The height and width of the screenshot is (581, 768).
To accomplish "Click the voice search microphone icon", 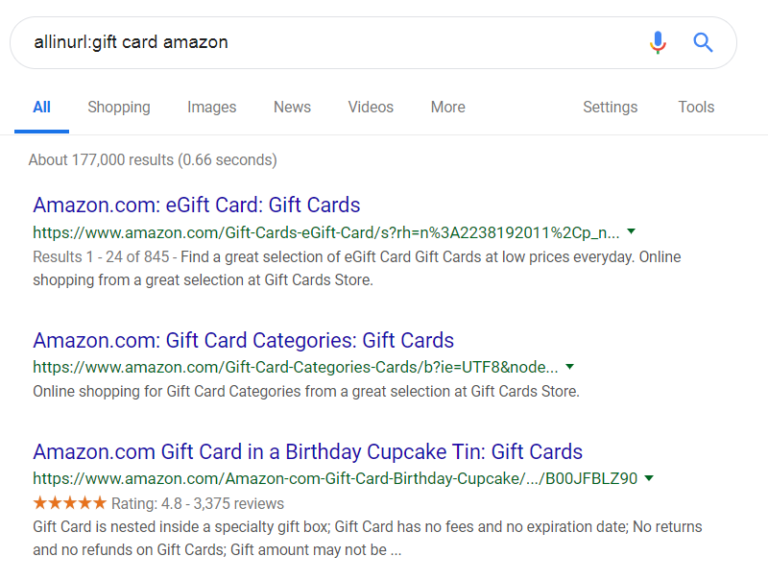I will (658, 43).
